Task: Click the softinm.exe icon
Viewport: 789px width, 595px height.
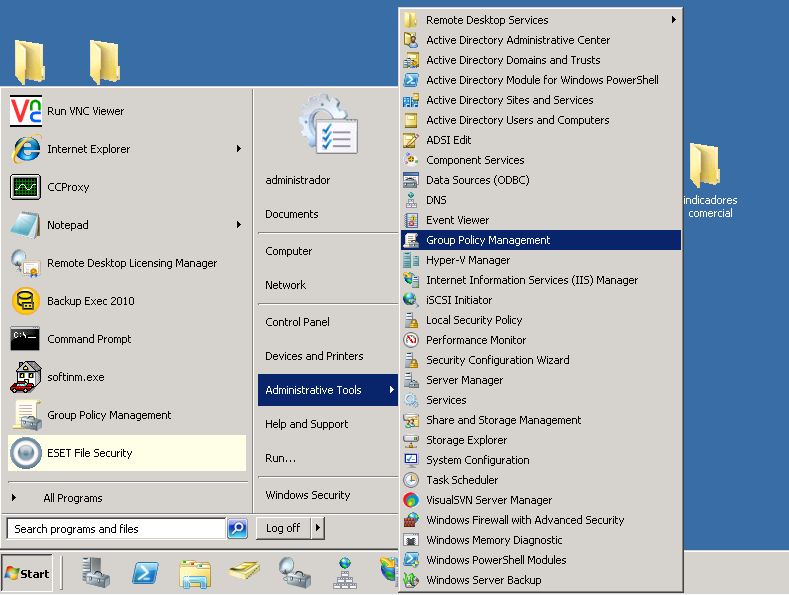Action: pos(26,377)
